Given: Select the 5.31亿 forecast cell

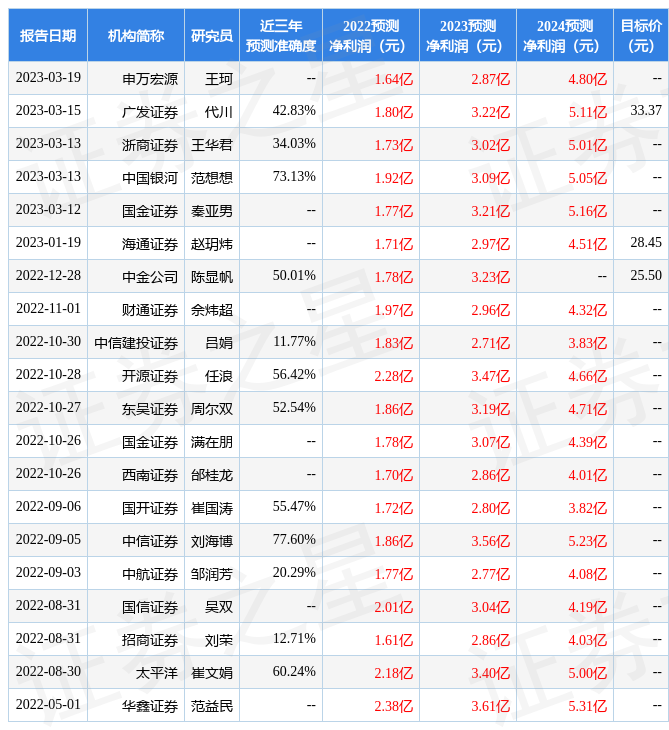Looking at the screenshot, I should 587,706.
